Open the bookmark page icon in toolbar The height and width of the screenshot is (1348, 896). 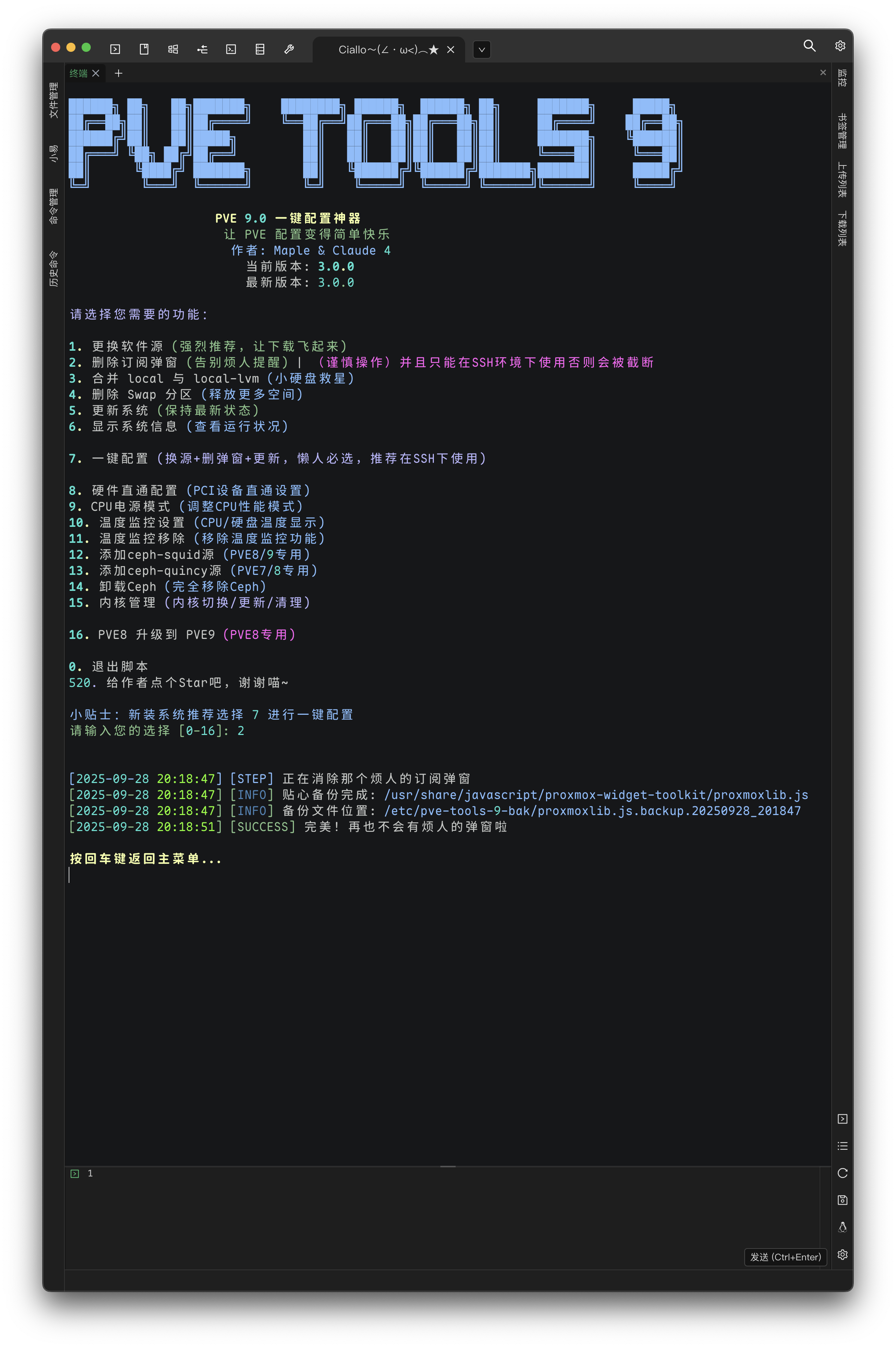pyautogui.click(x=144, y=50)
